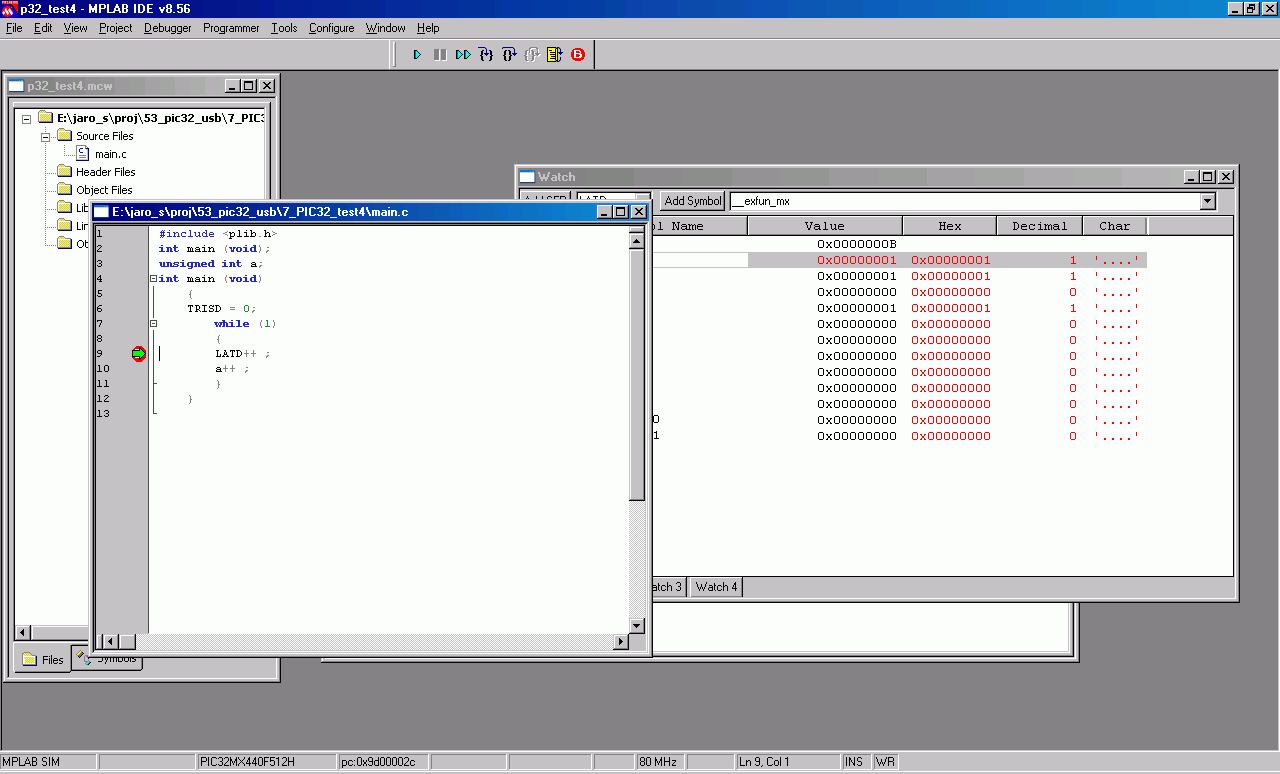Select the Files tab in project window
The image size is (1280, 774).
(x=43, y=660)
